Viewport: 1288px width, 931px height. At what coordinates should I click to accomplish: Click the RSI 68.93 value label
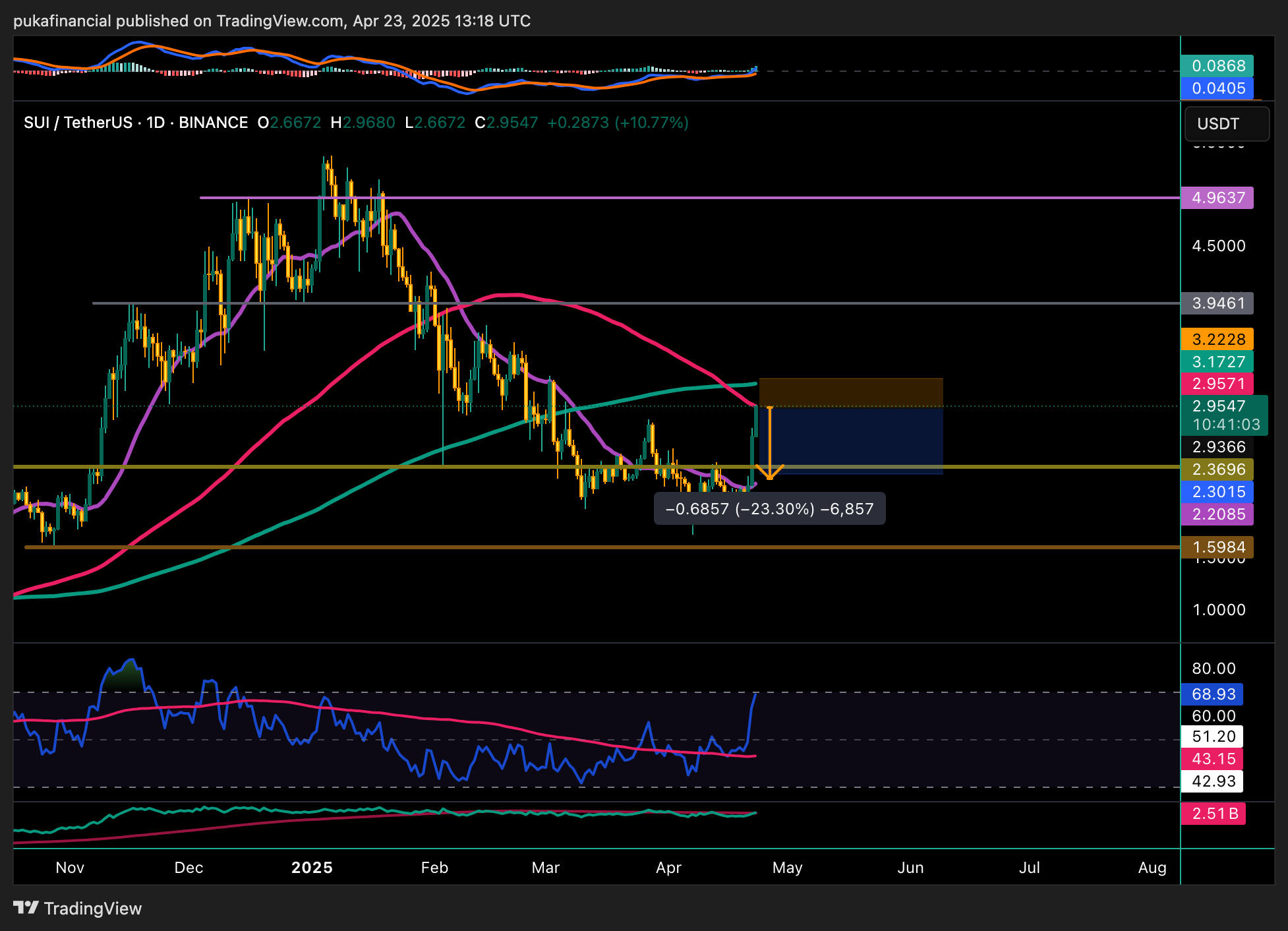[1212, 694]
